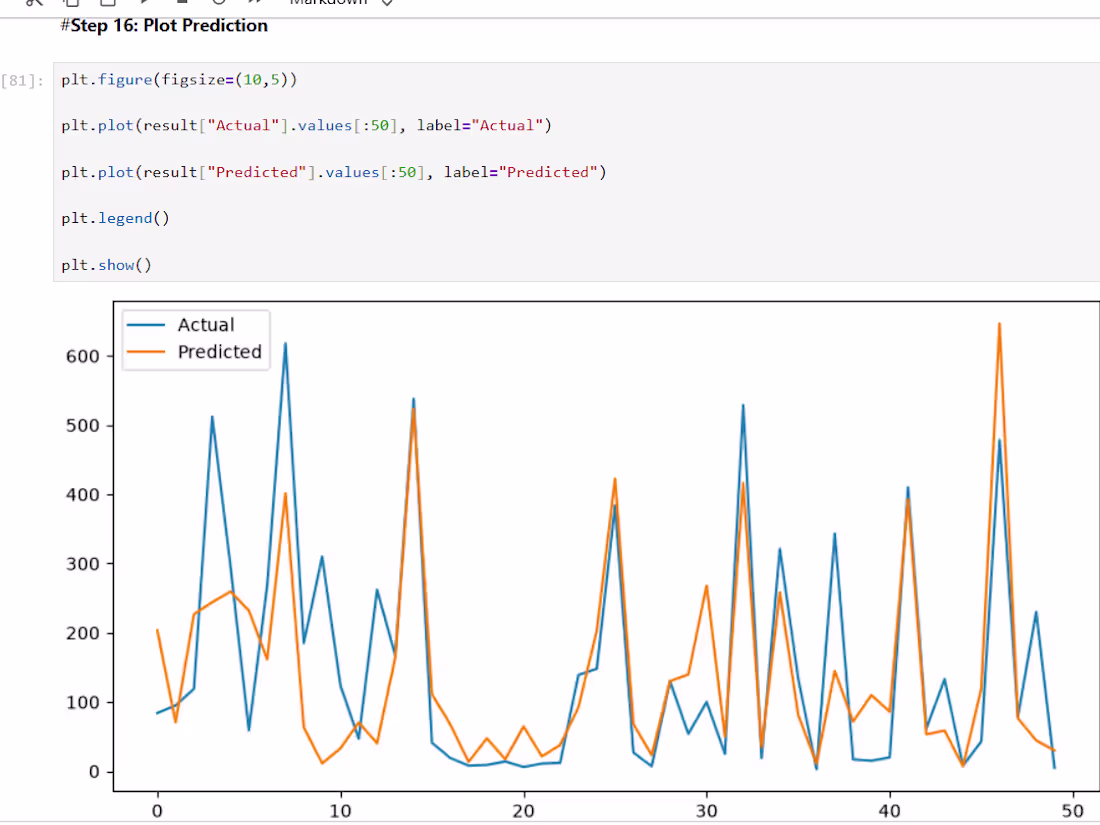Click the [81] cell execution prompt
1100x825 pixels.
click(x=22, y=81)
